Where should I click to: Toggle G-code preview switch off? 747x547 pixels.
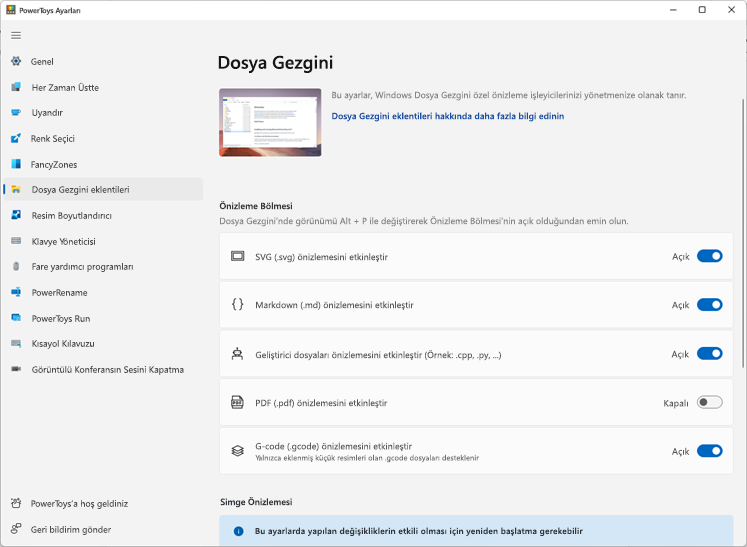click(x=709, y=451)
